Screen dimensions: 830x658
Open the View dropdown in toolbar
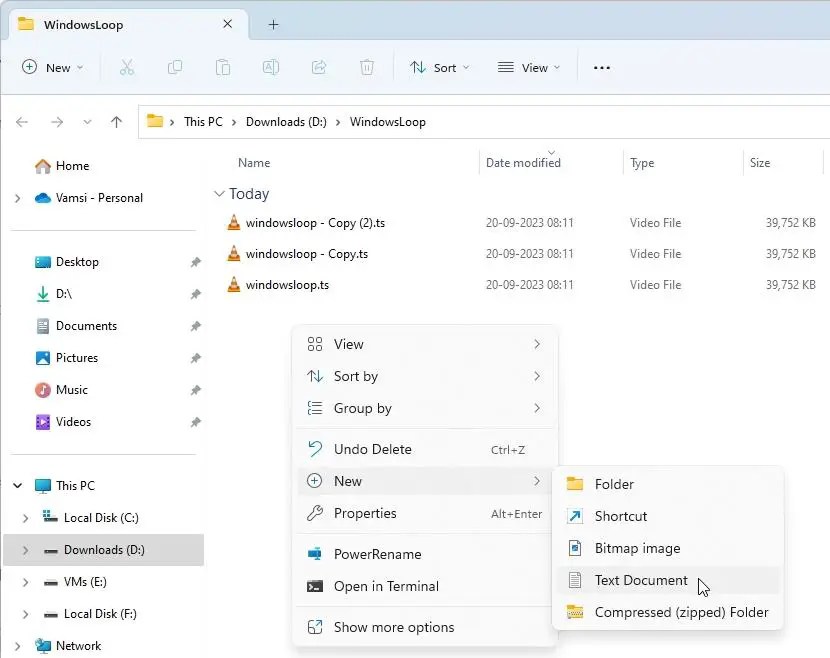pyautogui.click(x=528, y=67)
